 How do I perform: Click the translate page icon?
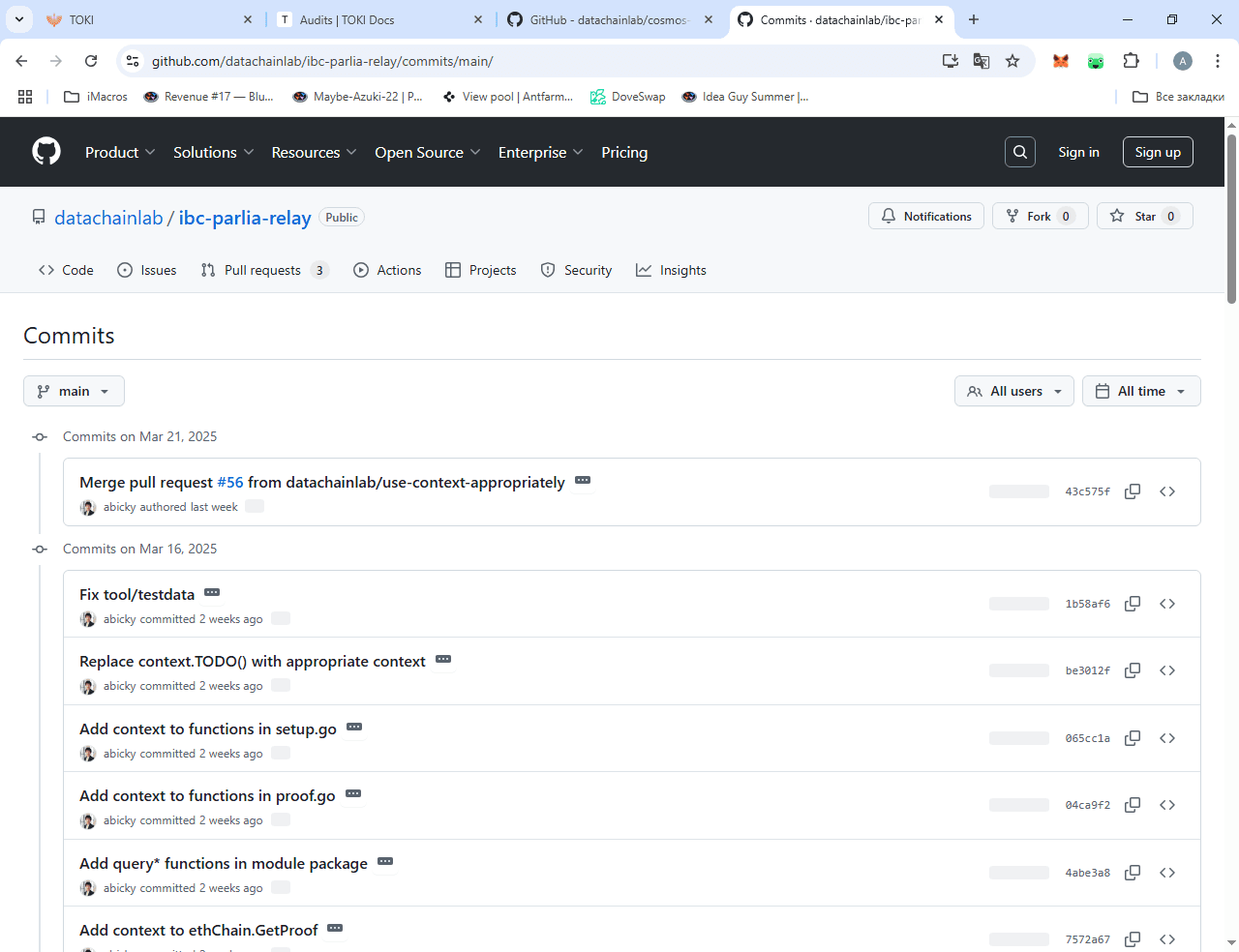(x=982, y=61)
